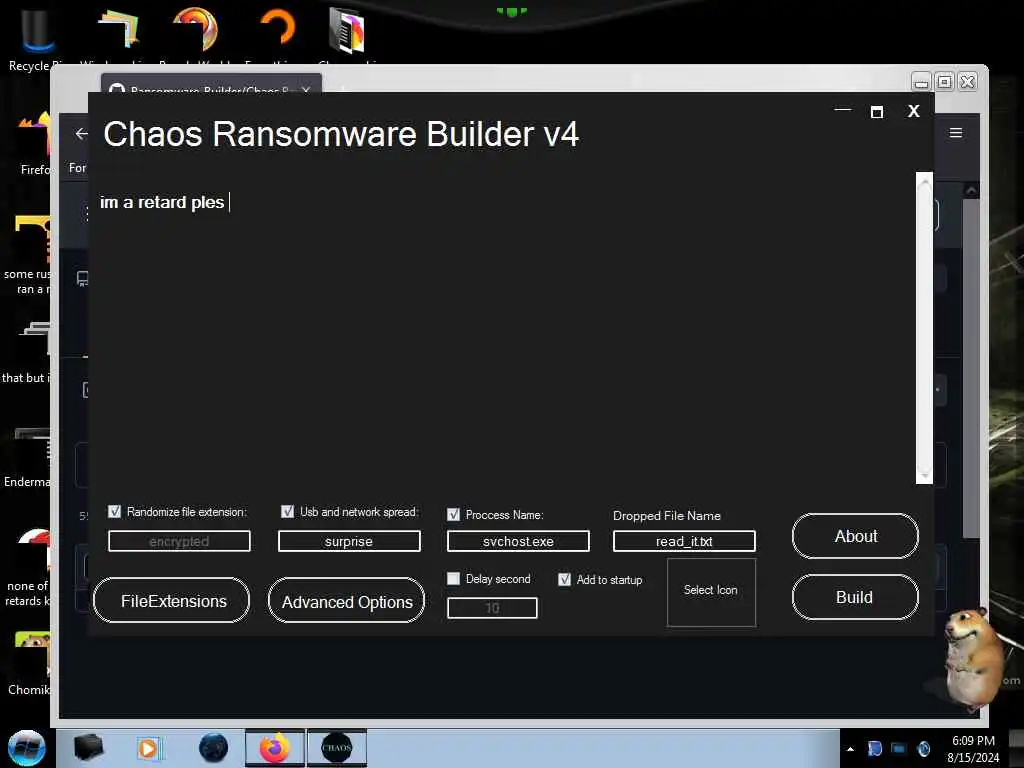Click the browser page vertical scrollbar
The width and height of the screenshot is (1024, 768).
971,366
